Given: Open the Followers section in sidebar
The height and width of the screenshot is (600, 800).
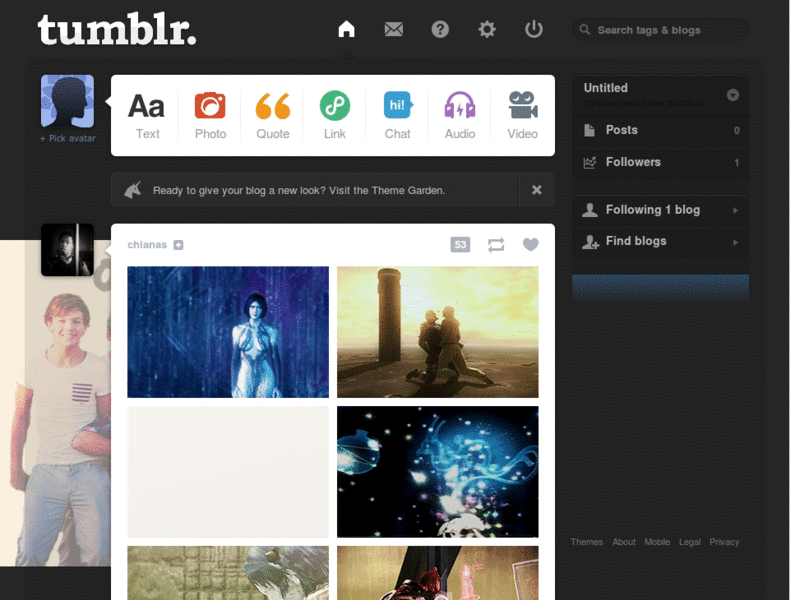Looking at the screenshot, I should tap(661, 163).
